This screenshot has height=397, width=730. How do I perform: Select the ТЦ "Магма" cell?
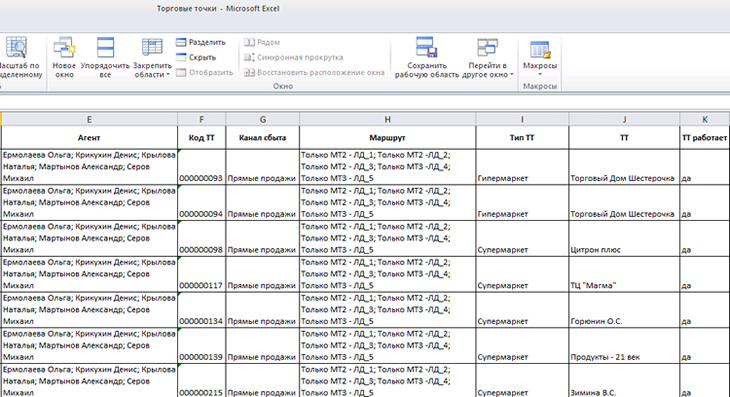point(624,274)
